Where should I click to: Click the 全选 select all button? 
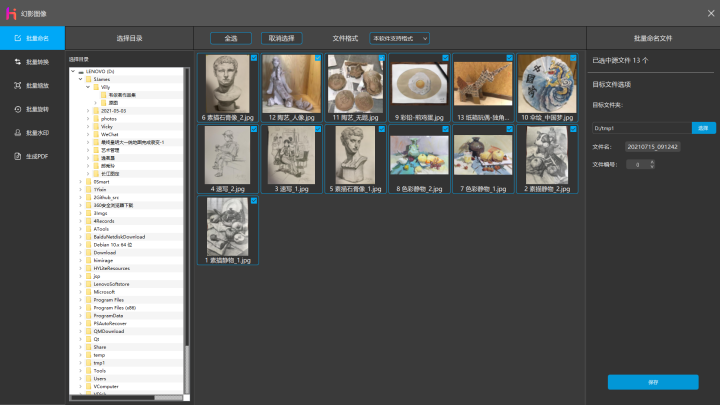tap(231, 38)
